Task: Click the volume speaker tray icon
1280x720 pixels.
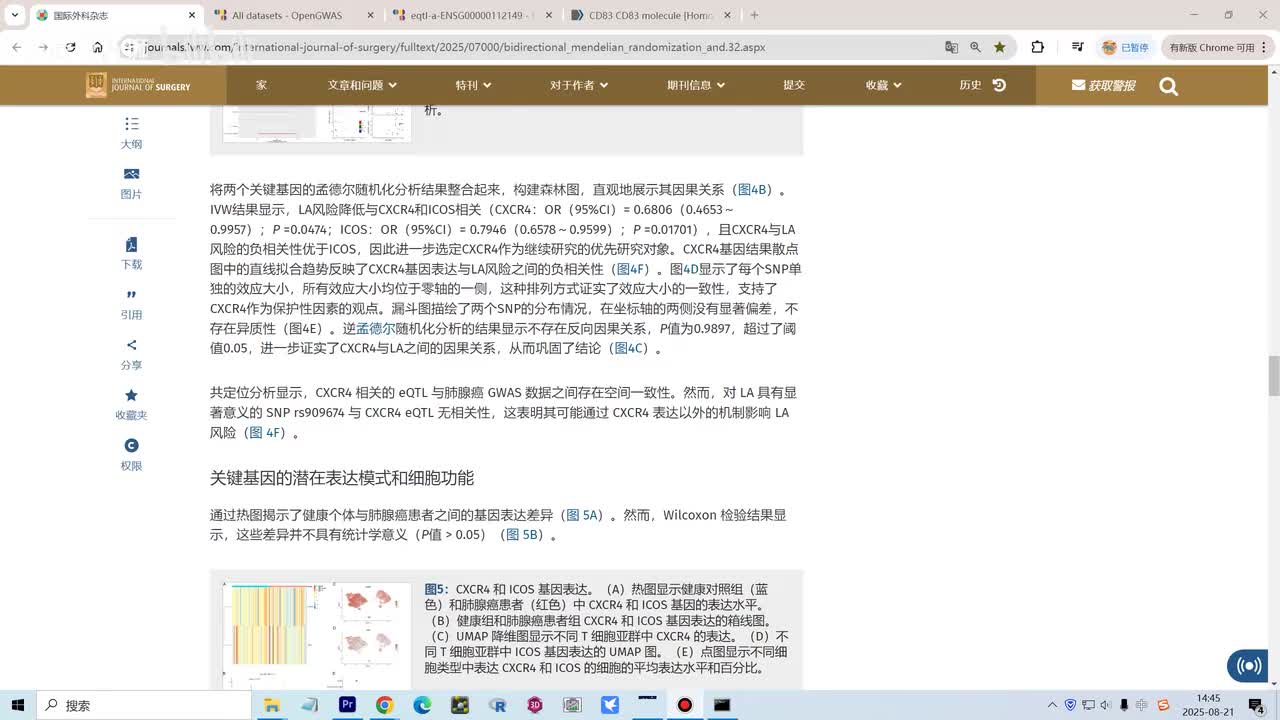Action: click(1106, 705)
